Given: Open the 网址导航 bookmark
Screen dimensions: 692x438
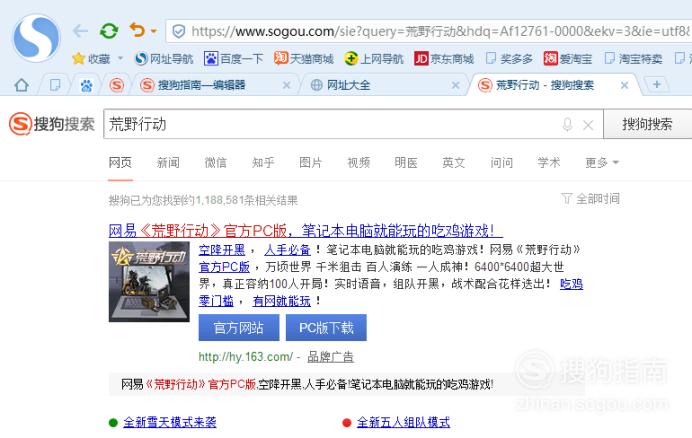Looking at the screenshot, I should 164,58.
